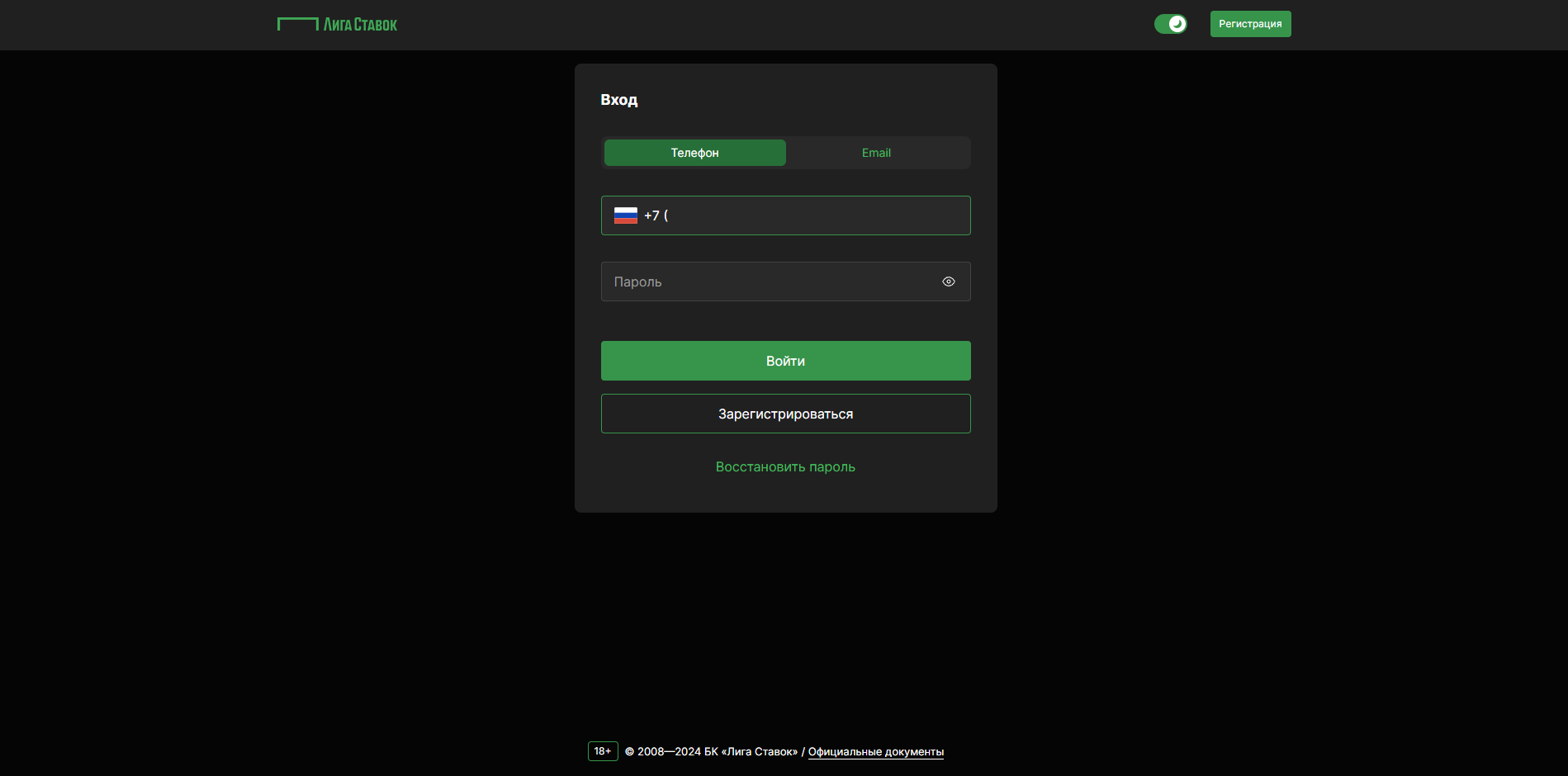
Task: Open the Официальные документы link
Action: point(875,752)
